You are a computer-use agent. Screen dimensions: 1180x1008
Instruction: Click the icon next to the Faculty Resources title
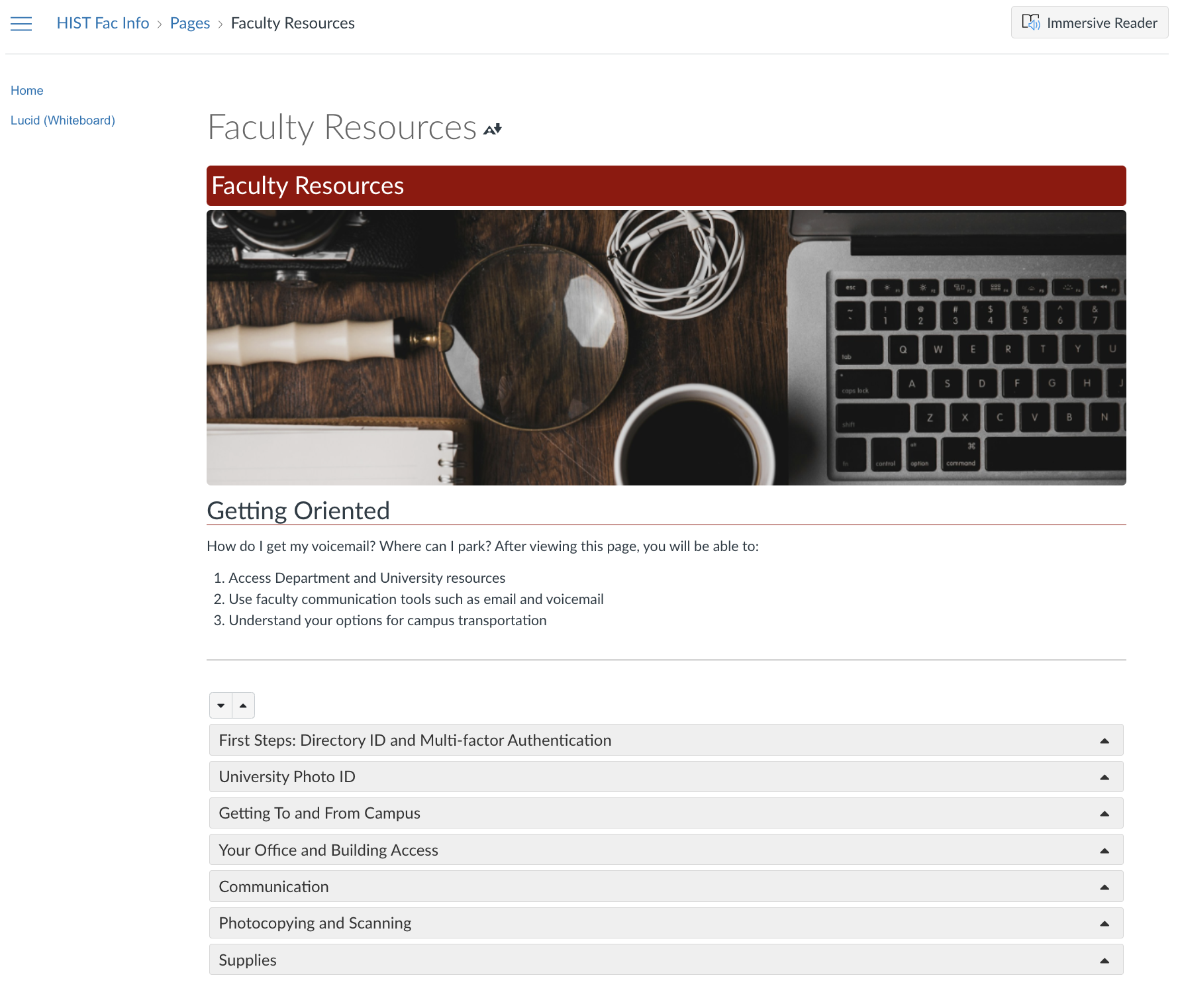[493, 129]
